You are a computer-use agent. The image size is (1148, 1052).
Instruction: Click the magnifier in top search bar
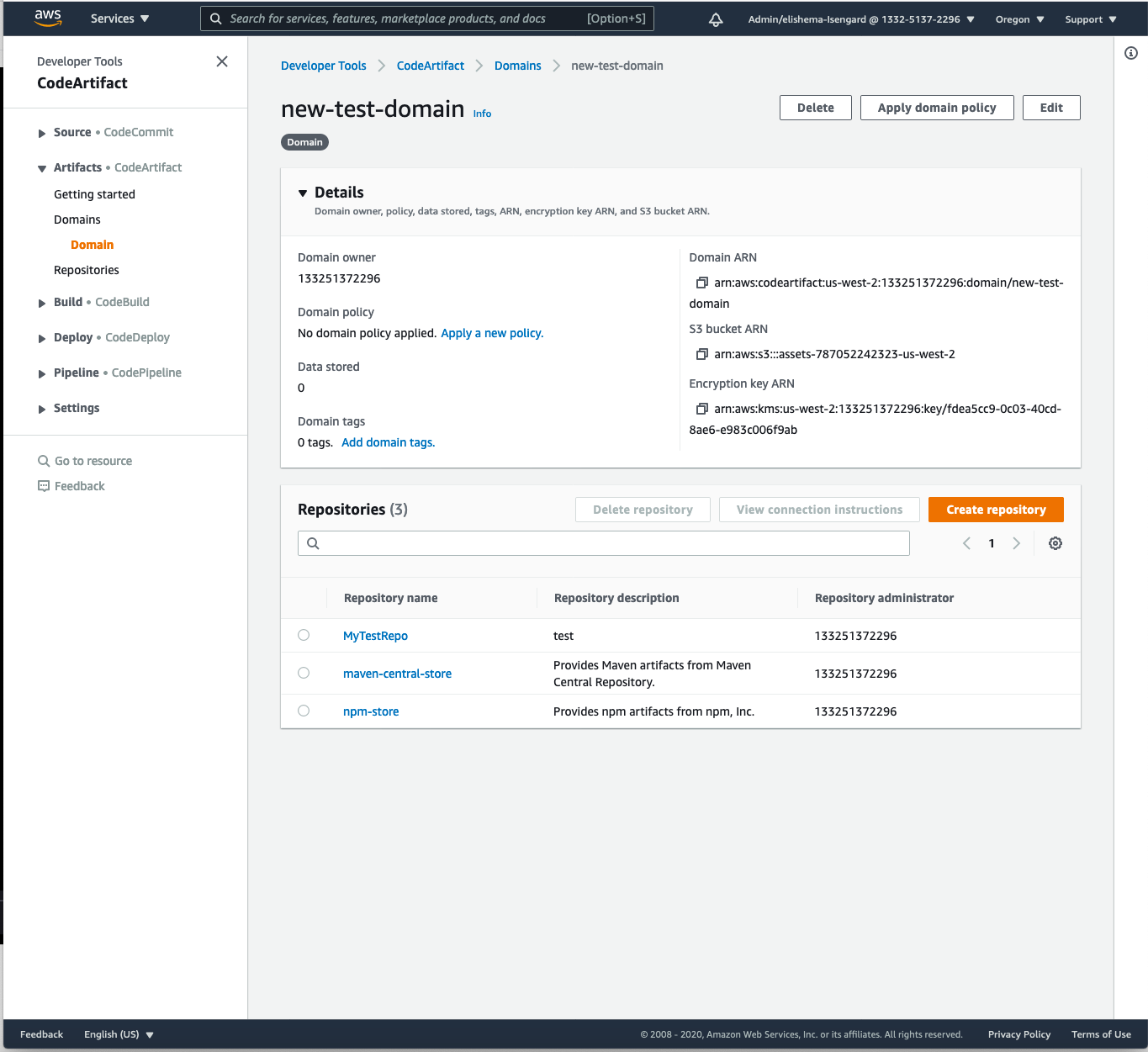216,19
